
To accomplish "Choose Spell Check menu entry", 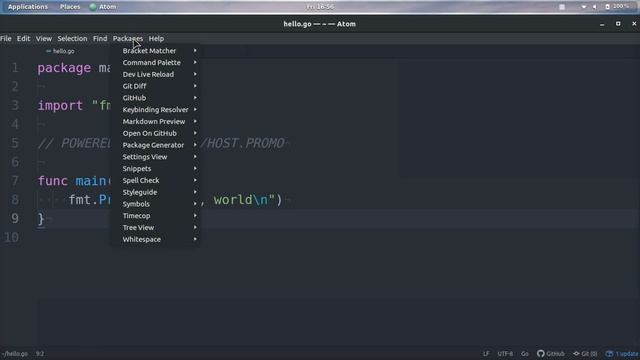I will tap(156, 180).
